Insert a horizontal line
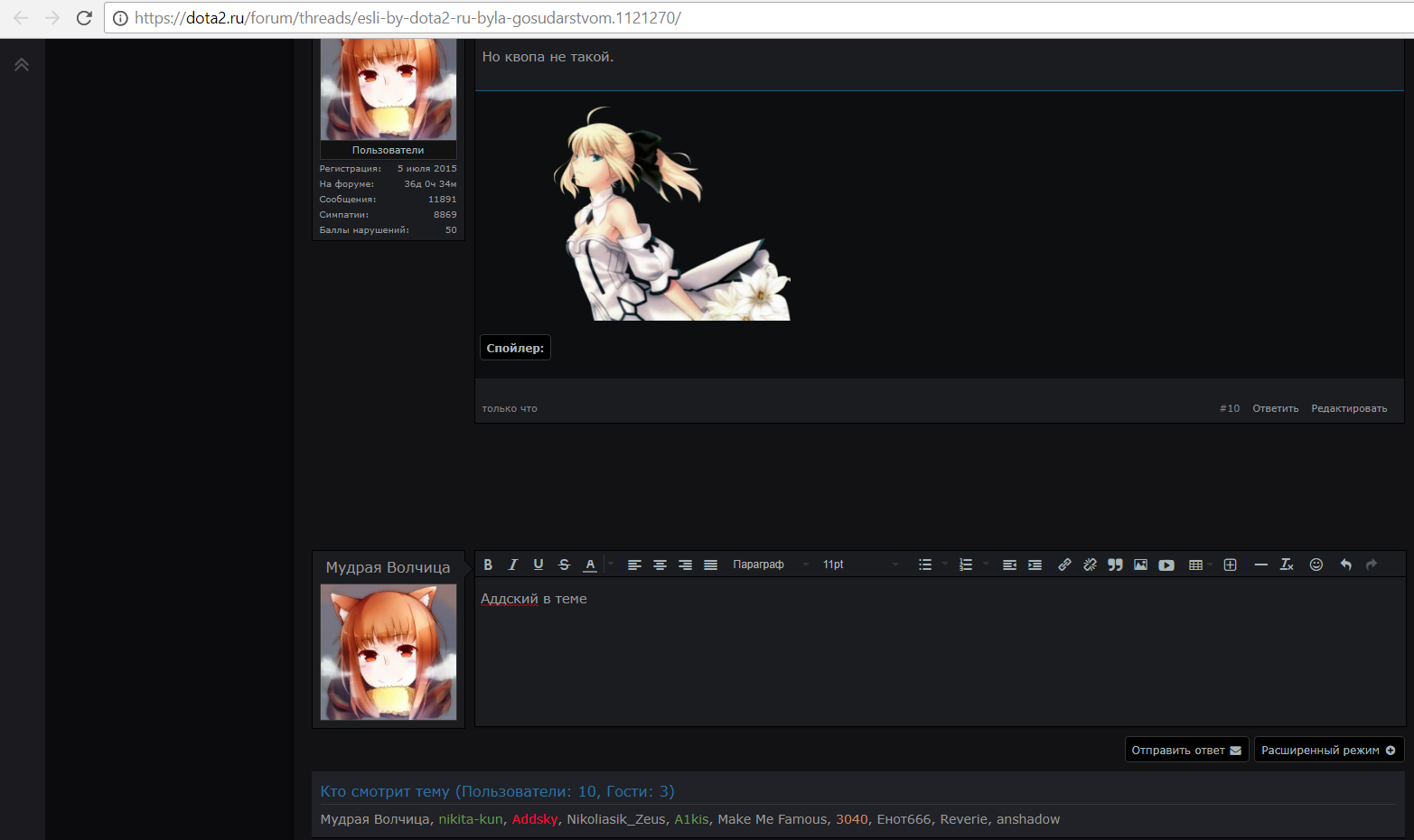 tap(1261, 564)
